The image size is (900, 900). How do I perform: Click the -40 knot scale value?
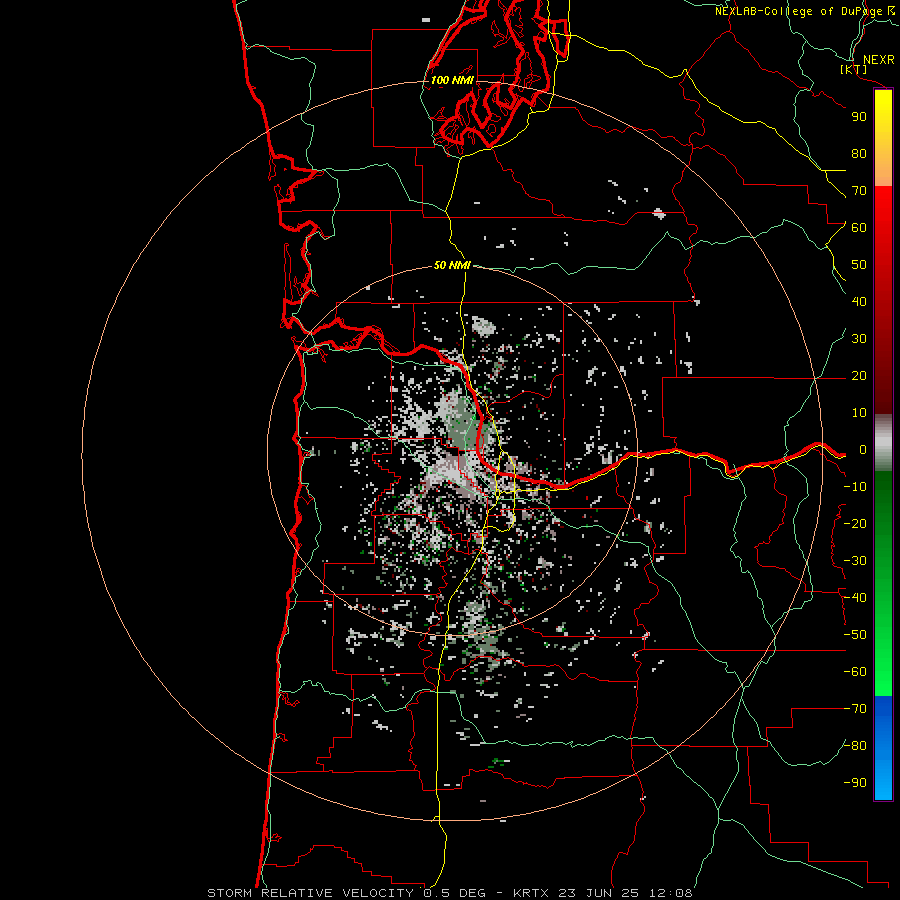point(855,598)
